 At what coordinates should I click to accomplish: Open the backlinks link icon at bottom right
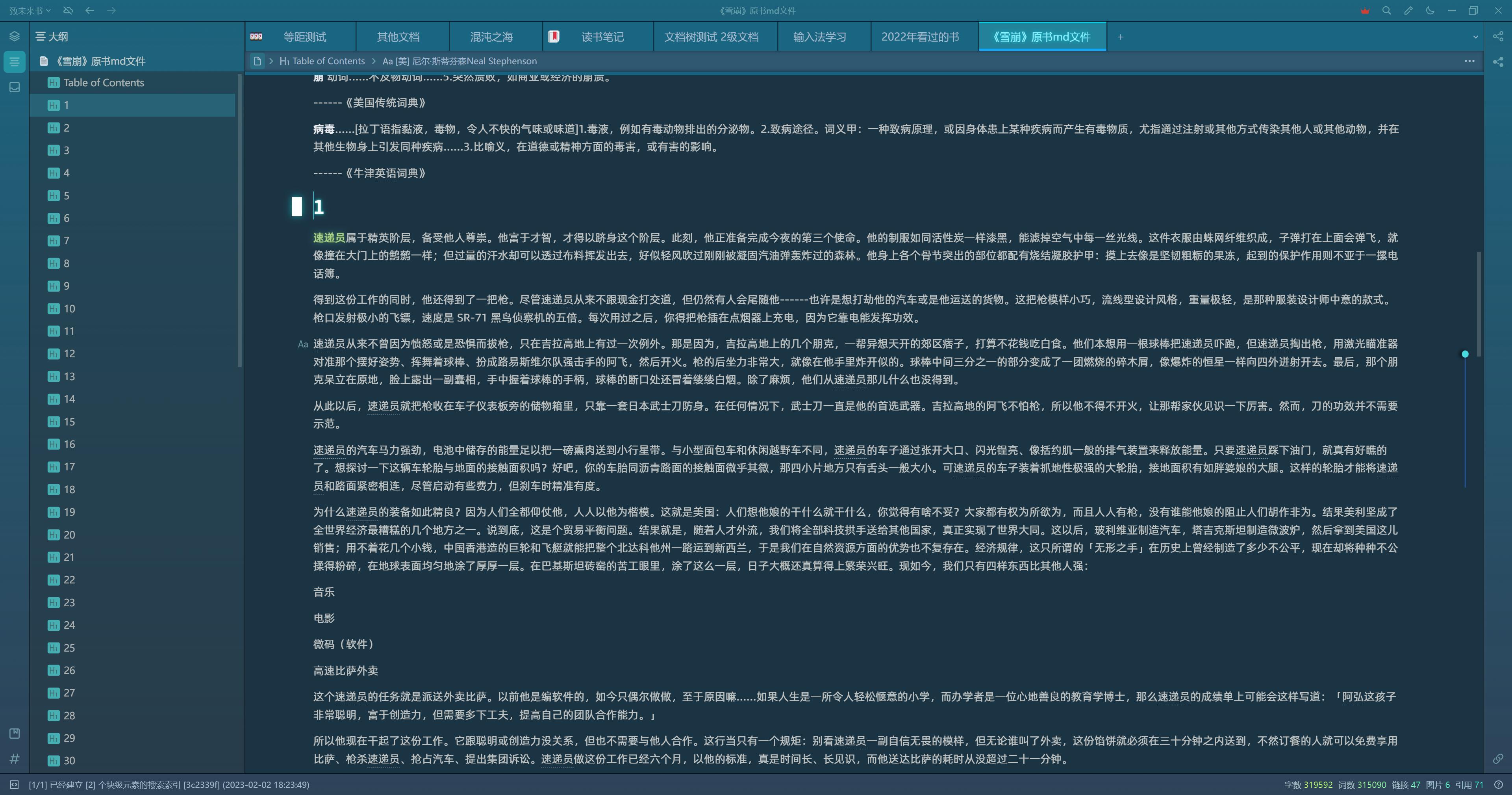point(1498,759)
